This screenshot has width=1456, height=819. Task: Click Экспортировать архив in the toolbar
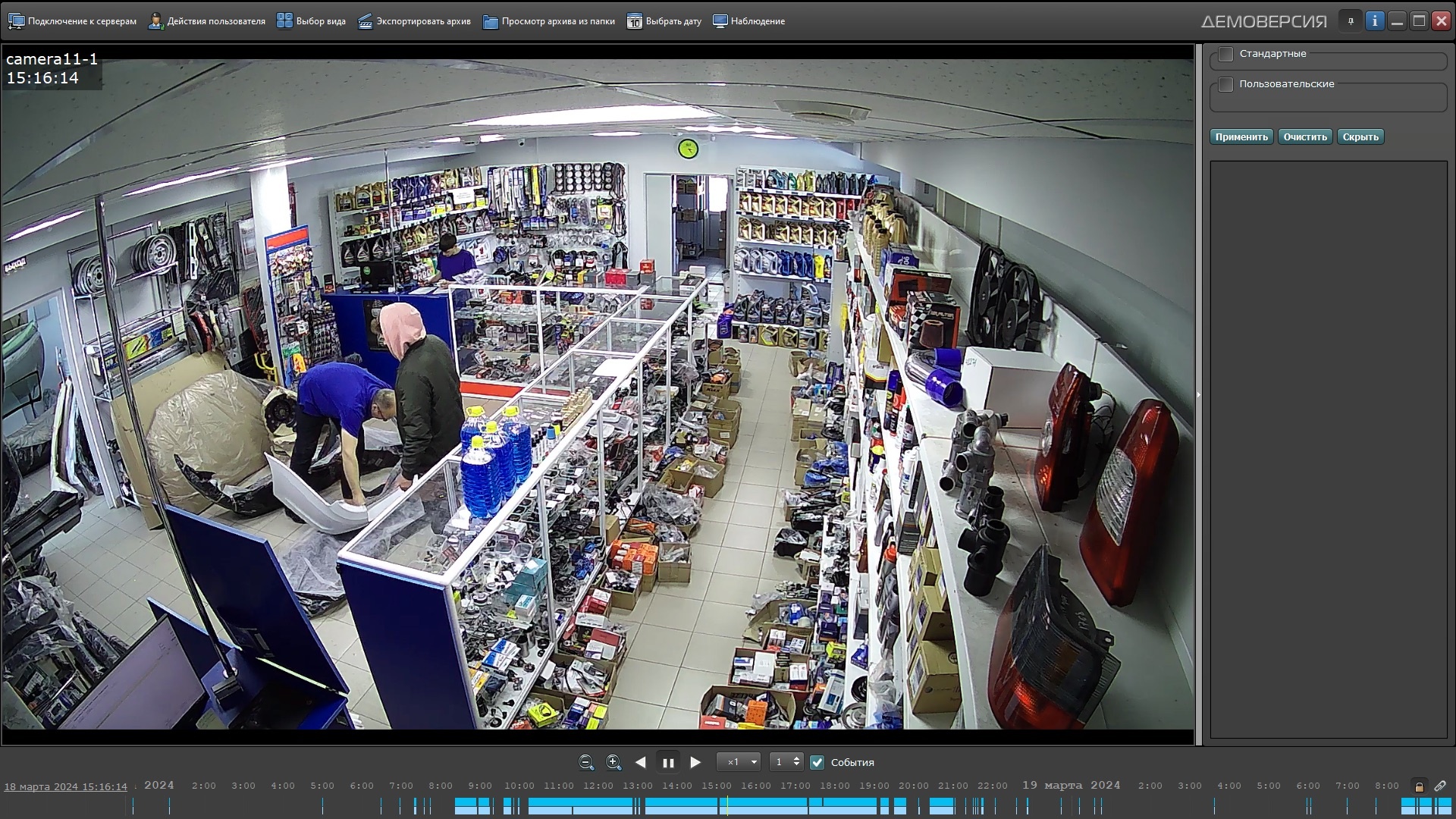[414, 21]
